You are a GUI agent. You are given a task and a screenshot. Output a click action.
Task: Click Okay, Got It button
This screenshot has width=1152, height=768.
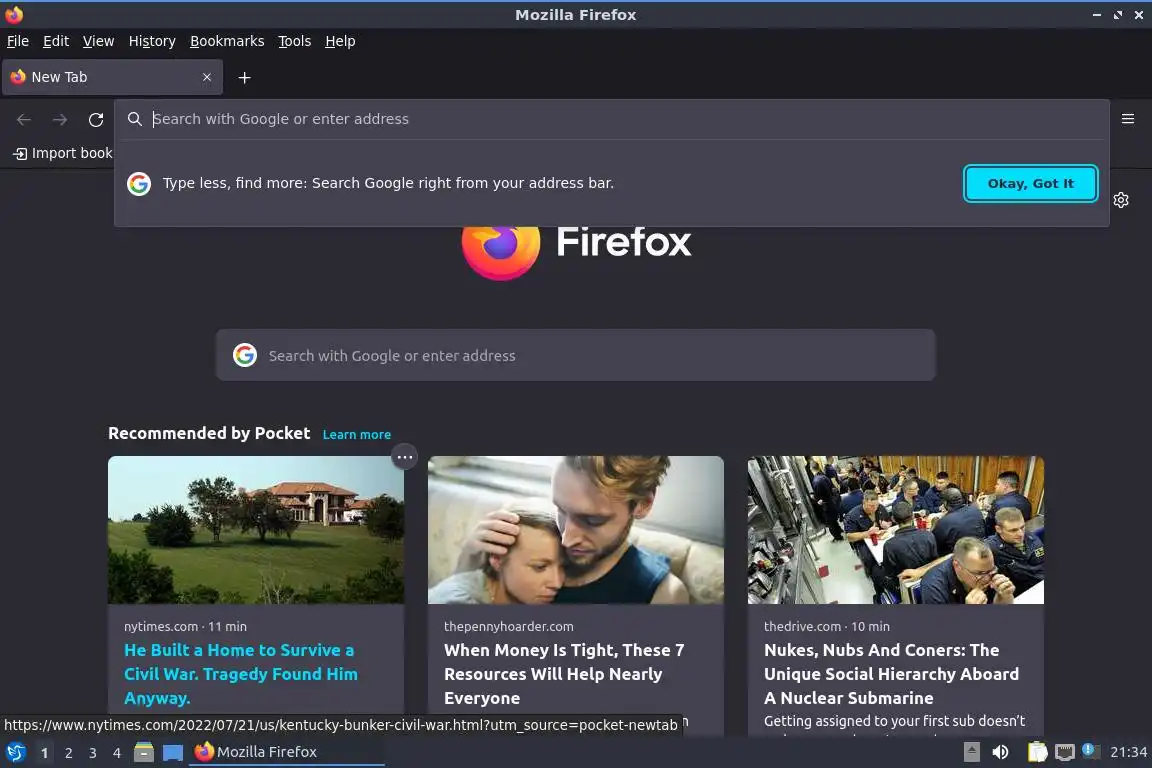[x=1030, y=183]
